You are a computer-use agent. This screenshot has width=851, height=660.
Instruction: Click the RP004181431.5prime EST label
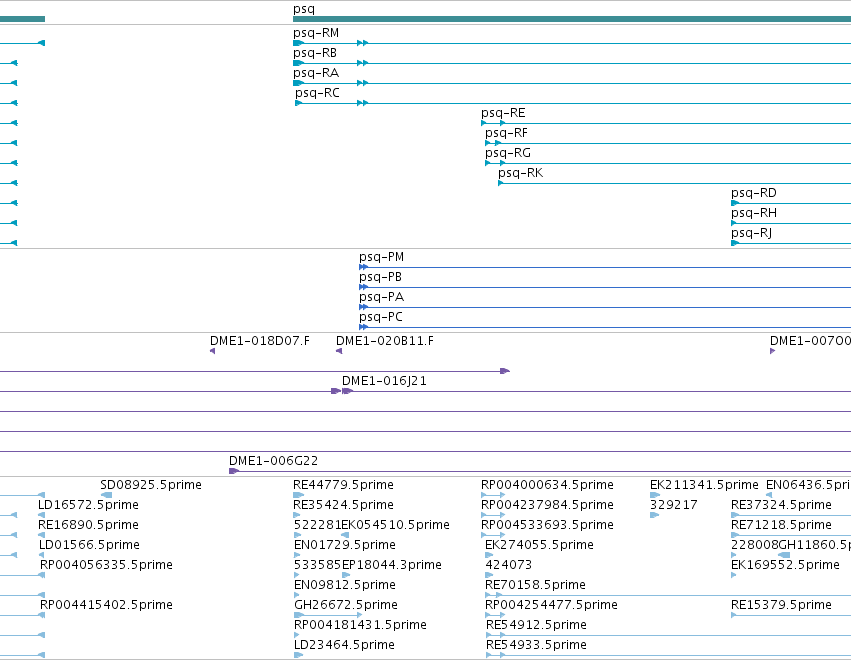click(360, 625)
